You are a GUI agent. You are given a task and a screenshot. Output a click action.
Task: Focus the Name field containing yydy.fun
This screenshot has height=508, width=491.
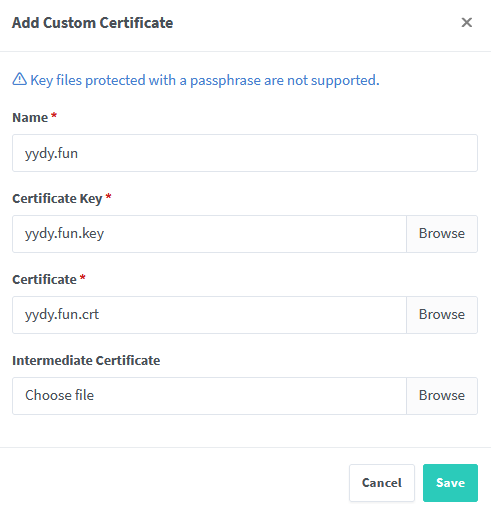coord(245,153)
